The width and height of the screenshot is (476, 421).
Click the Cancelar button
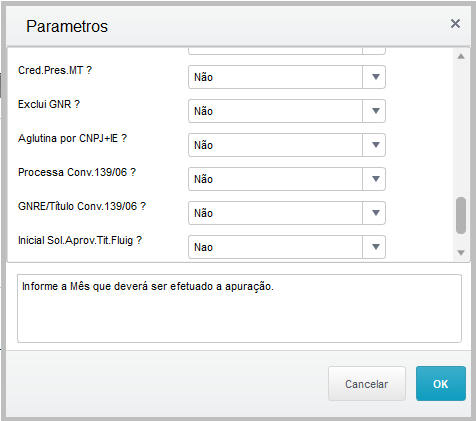367,384
